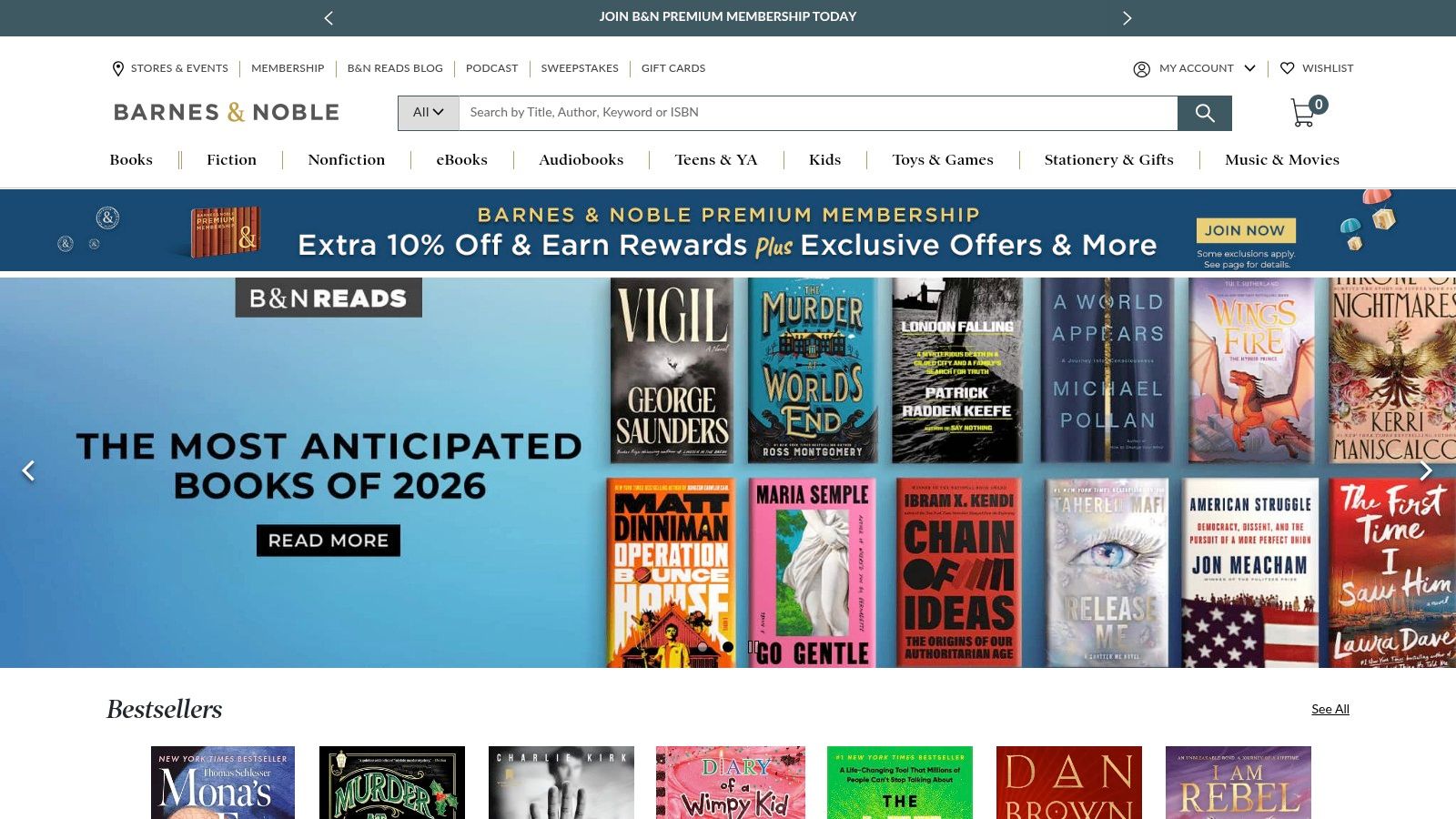Open the Sweepstakes link
This screenshot has height=819, width=1456.
pyautogui.click(x=580, y=68)
